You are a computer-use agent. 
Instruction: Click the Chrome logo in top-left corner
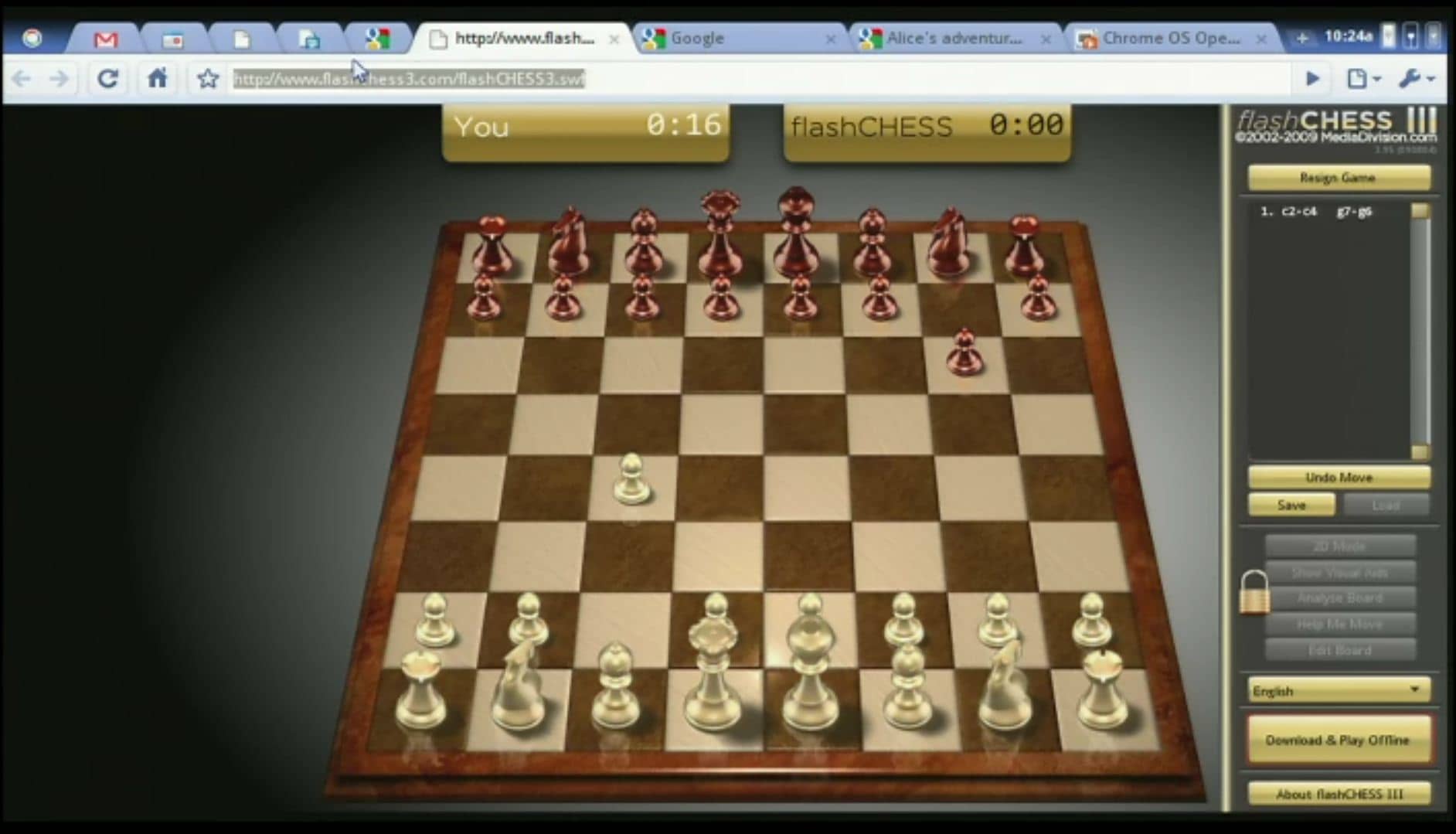click(32, 38)
